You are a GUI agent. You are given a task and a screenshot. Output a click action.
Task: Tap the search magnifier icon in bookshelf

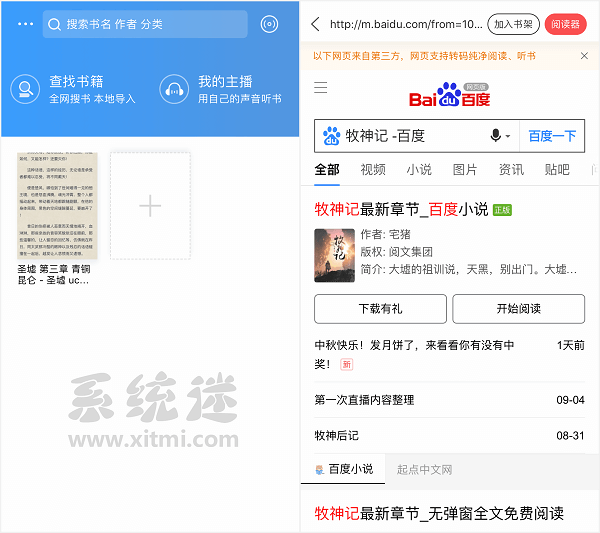click(54, 24)
